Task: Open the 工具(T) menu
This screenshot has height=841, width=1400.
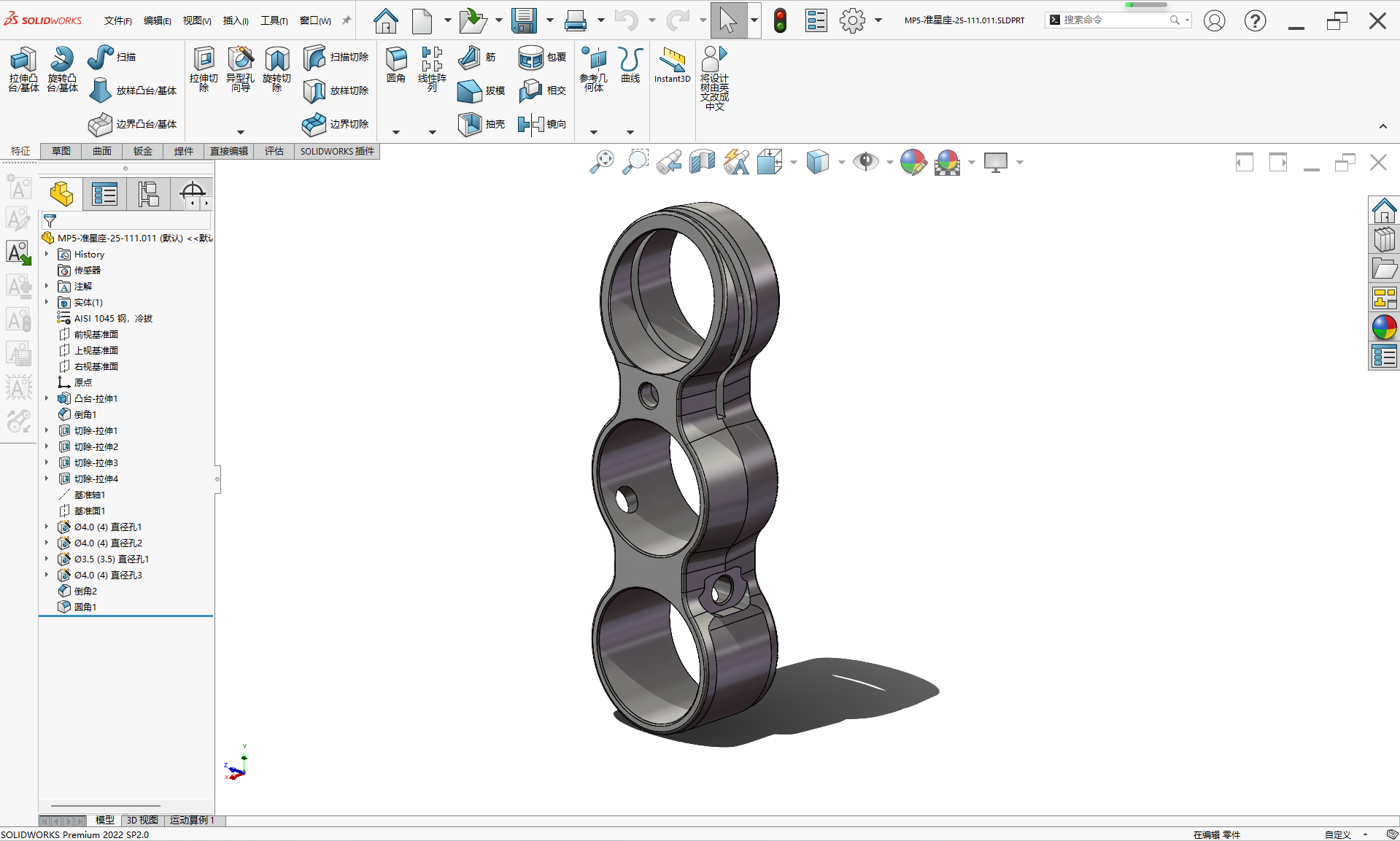Action: [x=274, y=20]
